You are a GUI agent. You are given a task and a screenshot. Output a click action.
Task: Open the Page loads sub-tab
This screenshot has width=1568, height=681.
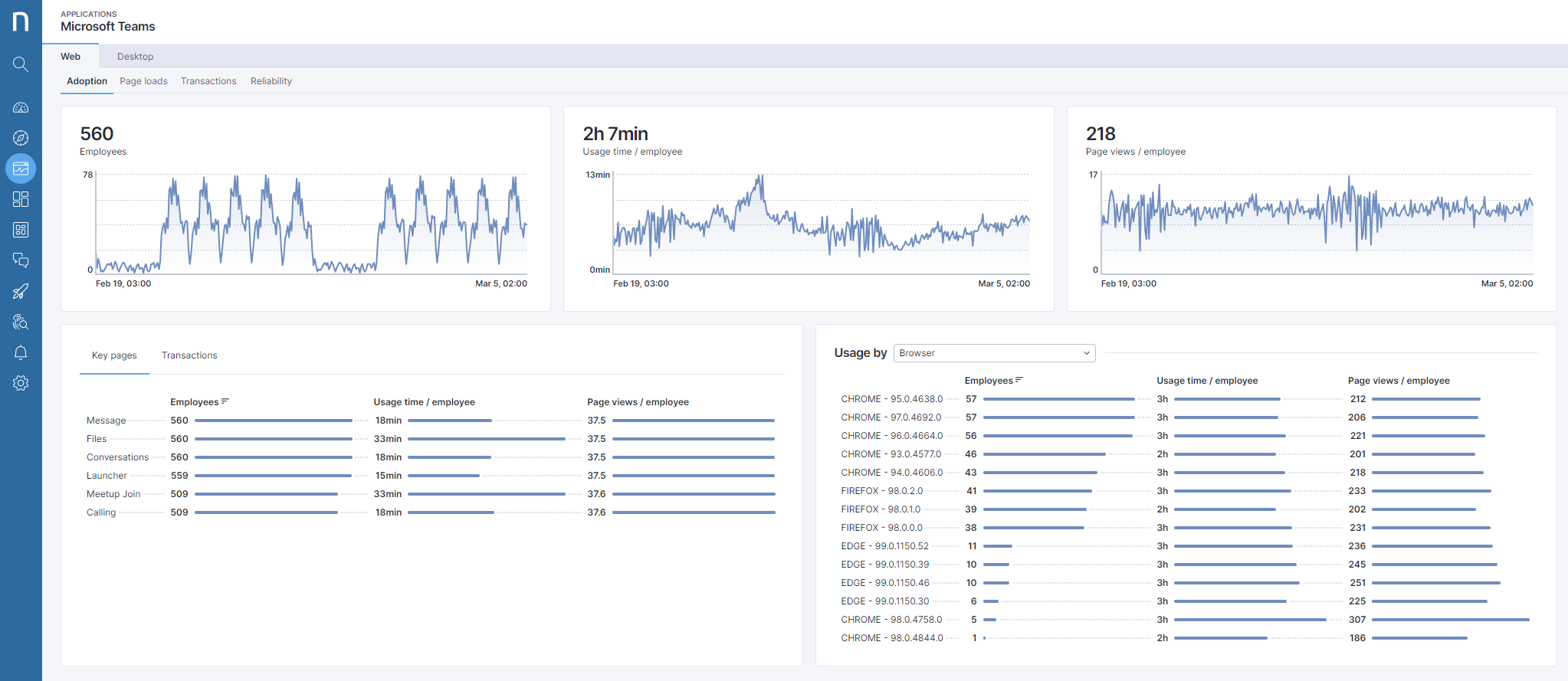(x=143, y=81)
